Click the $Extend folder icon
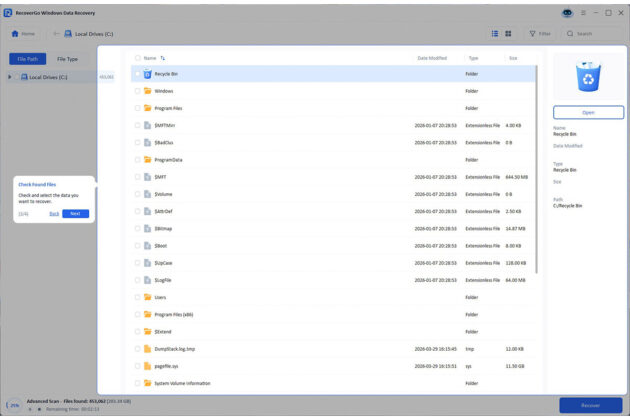The width and height of the screenshot is (630, 420). point(147,332)
